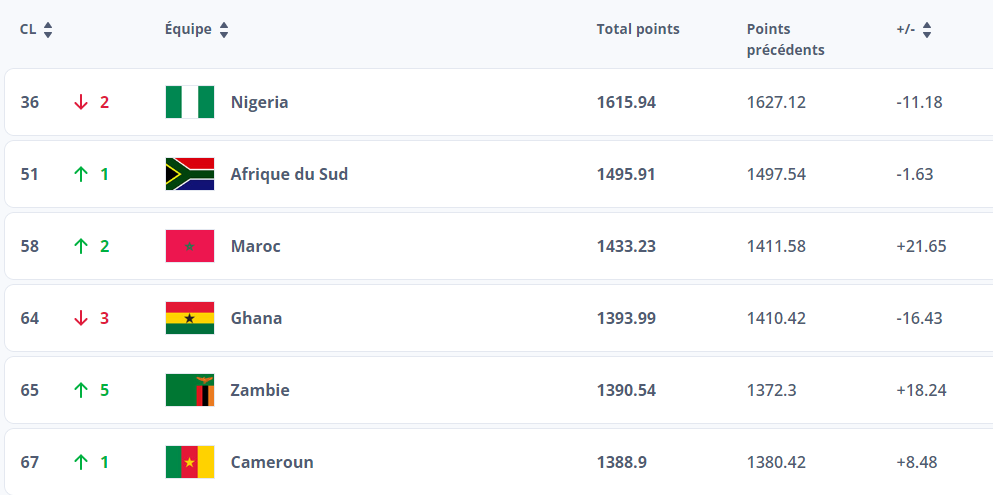The height and width of the screenshot is (495, 993).
Task: Click the Morocco flag icon
Action: coord(190,246)
